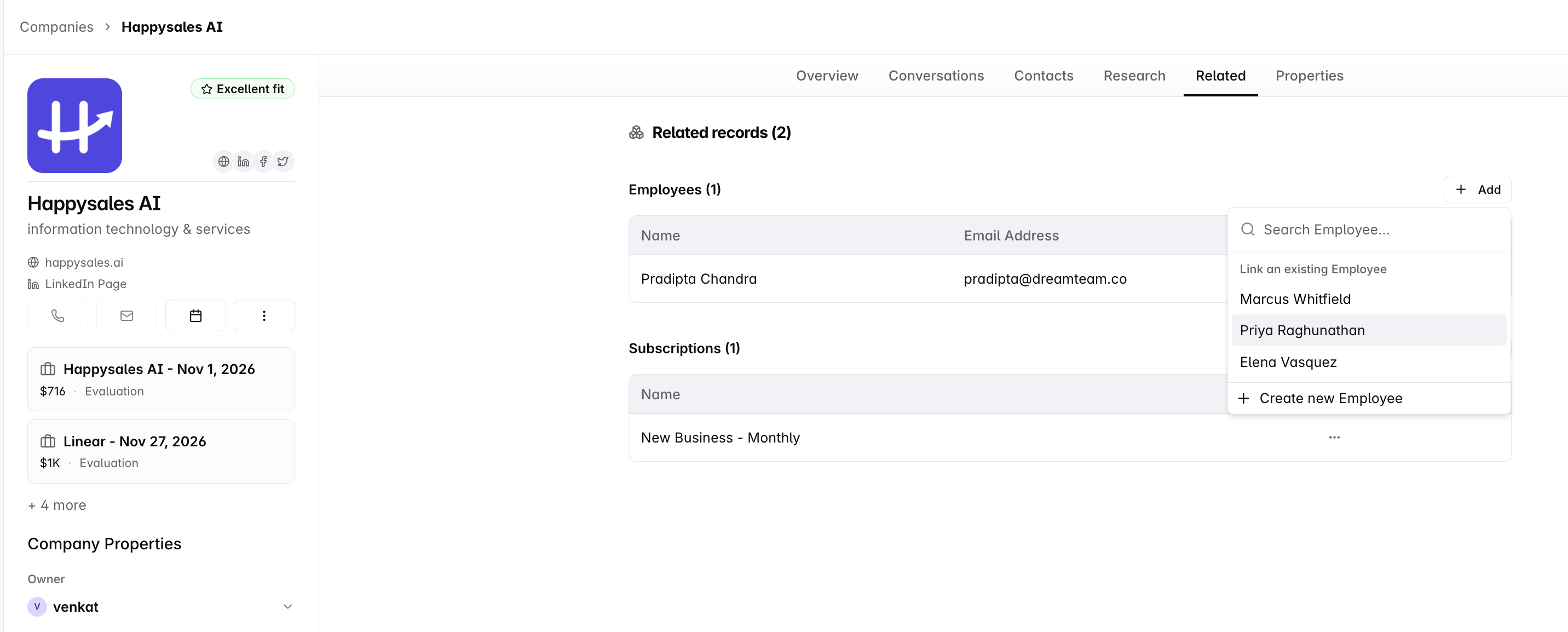Viewport: 1568px width, 632px height.
Task: Select Elena Vasquez from employee list
Action: click(1369, 361)
